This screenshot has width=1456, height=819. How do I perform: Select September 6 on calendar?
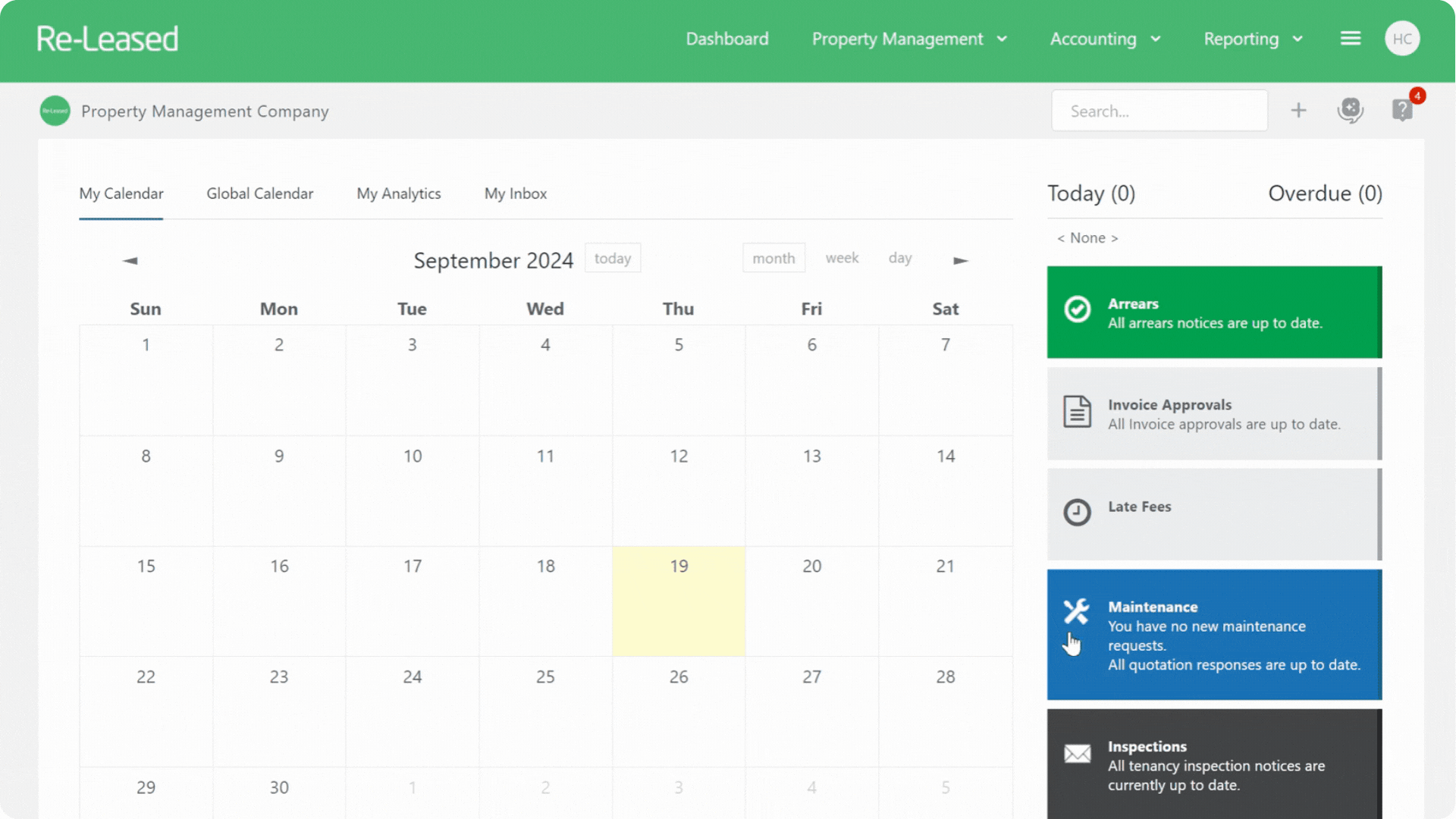[812, 380]
